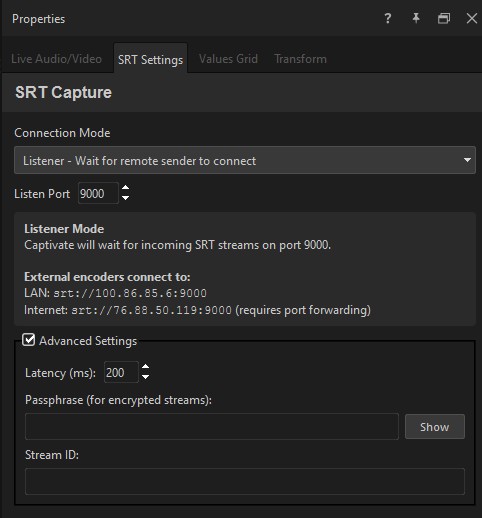Click the 'Stream ID:' label
This screenshot has width=482, height=518.
[52, 455]
